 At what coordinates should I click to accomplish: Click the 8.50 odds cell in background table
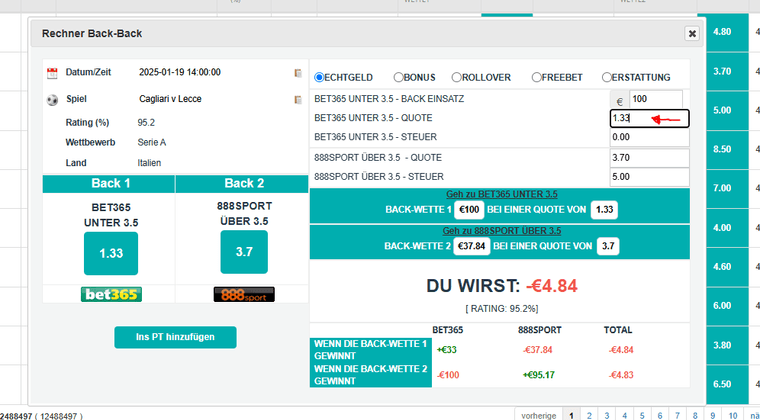[x=722, y=149]
